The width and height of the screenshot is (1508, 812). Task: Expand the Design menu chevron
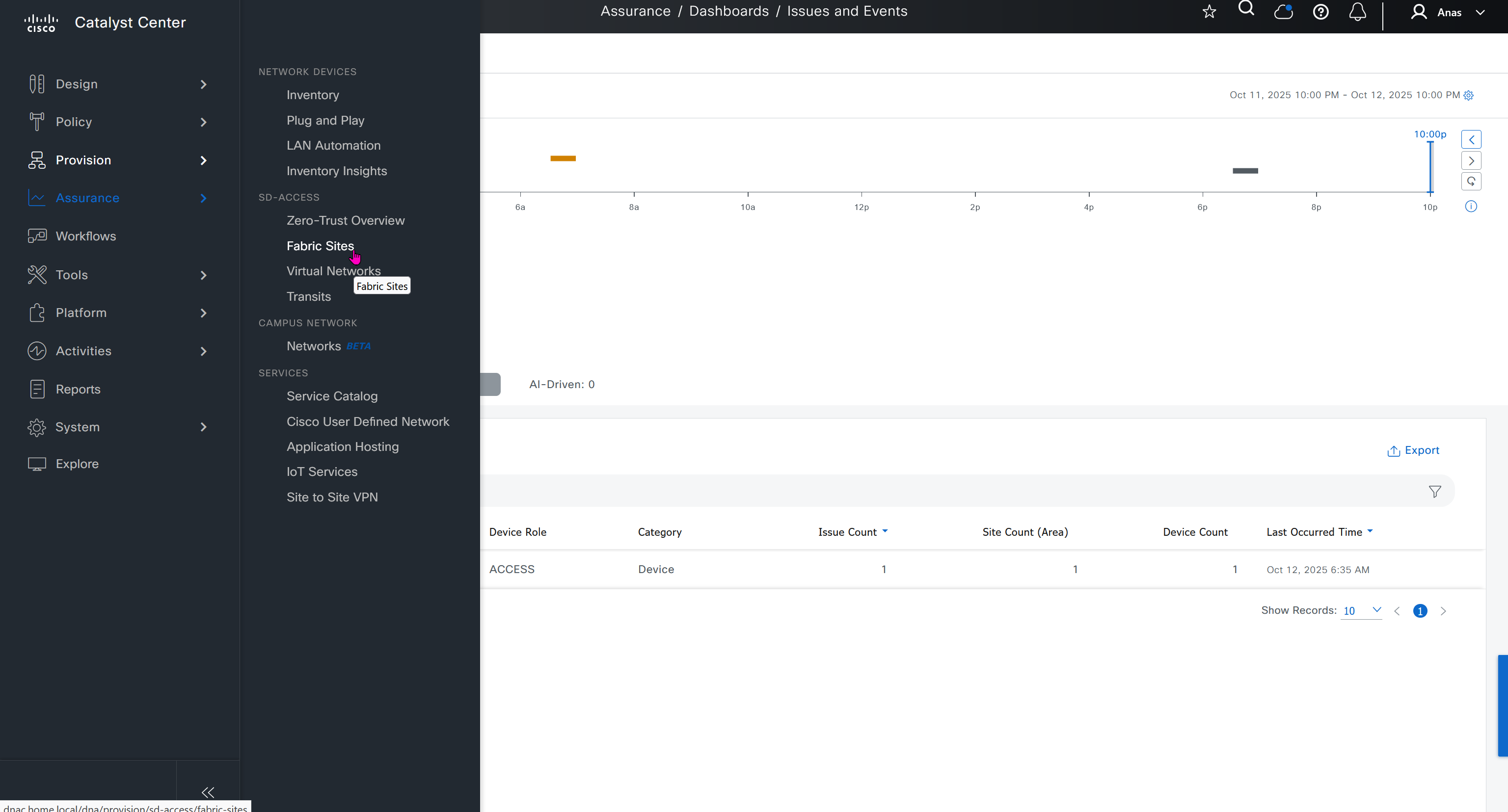click(203, 84)
